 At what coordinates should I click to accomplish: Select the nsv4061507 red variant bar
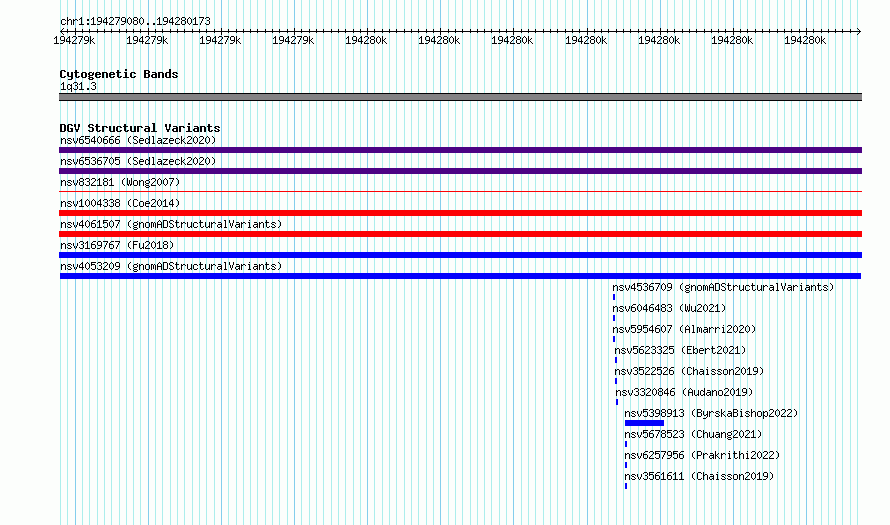(x=460, y=234)
